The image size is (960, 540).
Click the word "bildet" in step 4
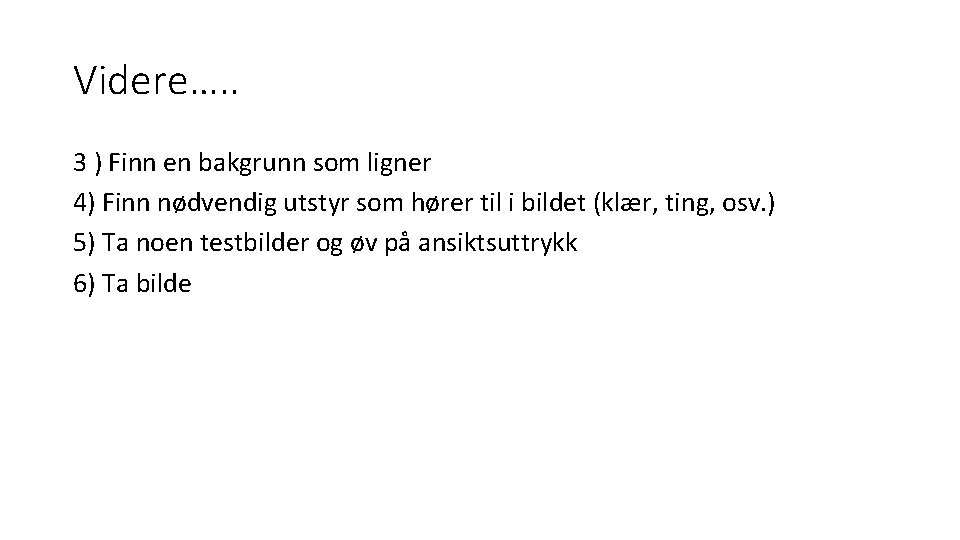(x=553, y=203)
